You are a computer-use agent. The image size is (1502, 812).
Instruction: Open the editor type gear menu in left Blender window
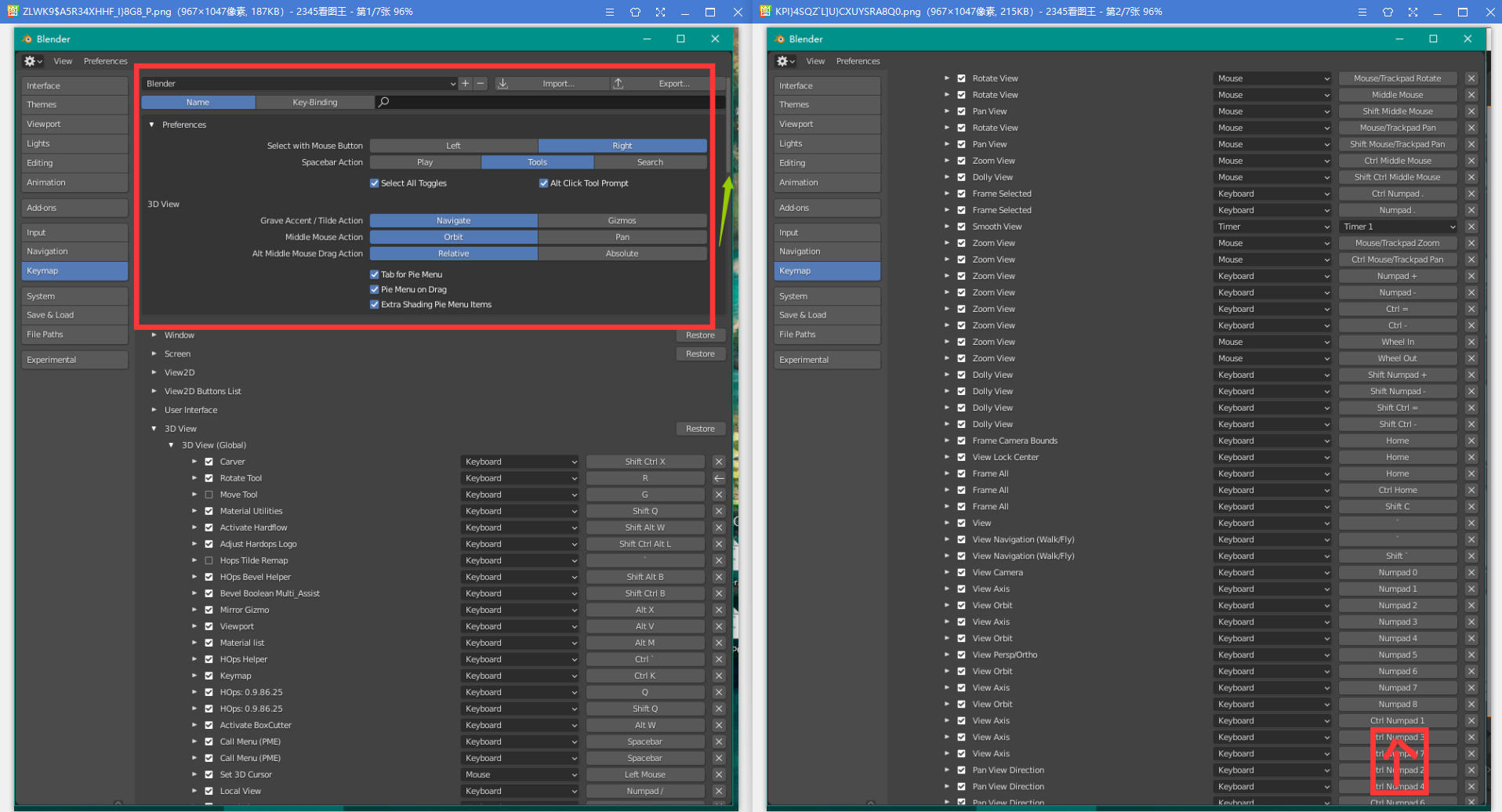tap(32, 61)
